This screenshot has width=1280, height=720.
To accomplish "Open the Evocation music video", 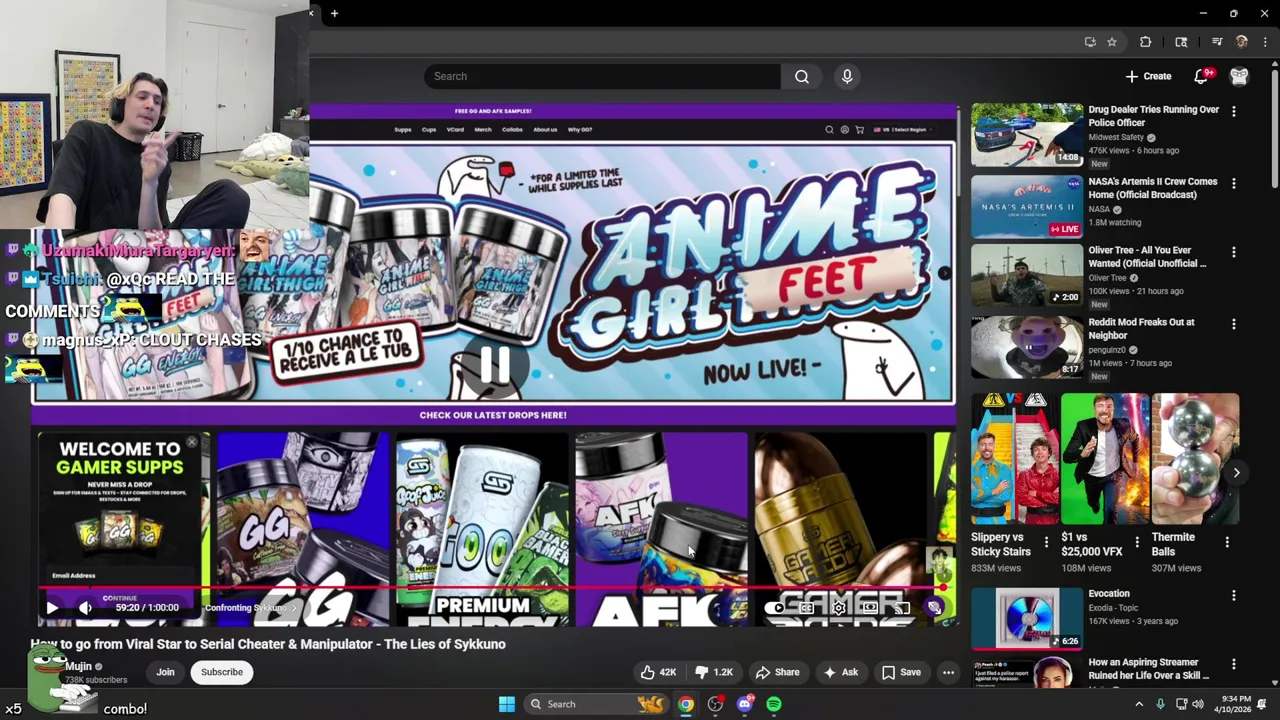I will pos(1026,618).
